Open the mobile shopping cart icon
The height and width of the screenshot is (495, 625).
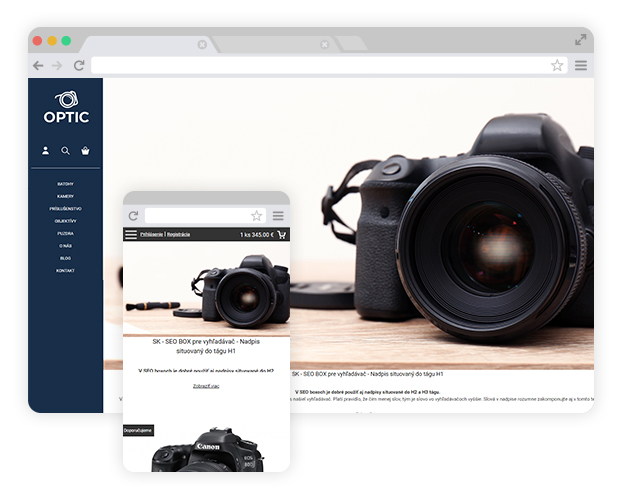(282, 235)
